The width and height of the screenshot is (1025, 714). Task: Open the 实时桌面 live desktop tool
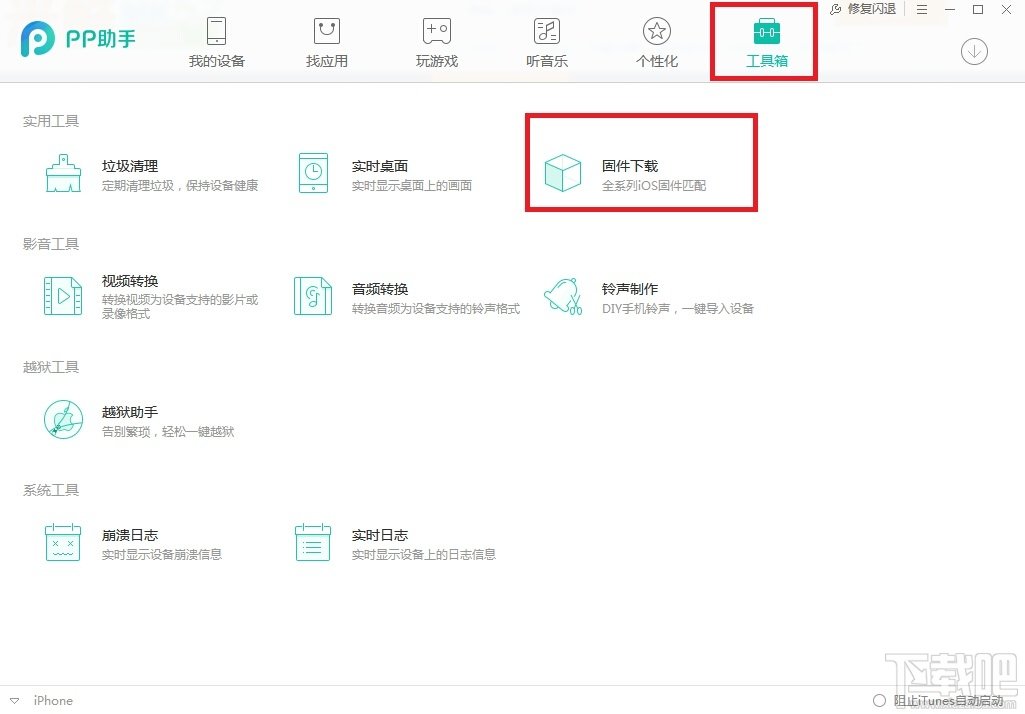click(312, 172)
